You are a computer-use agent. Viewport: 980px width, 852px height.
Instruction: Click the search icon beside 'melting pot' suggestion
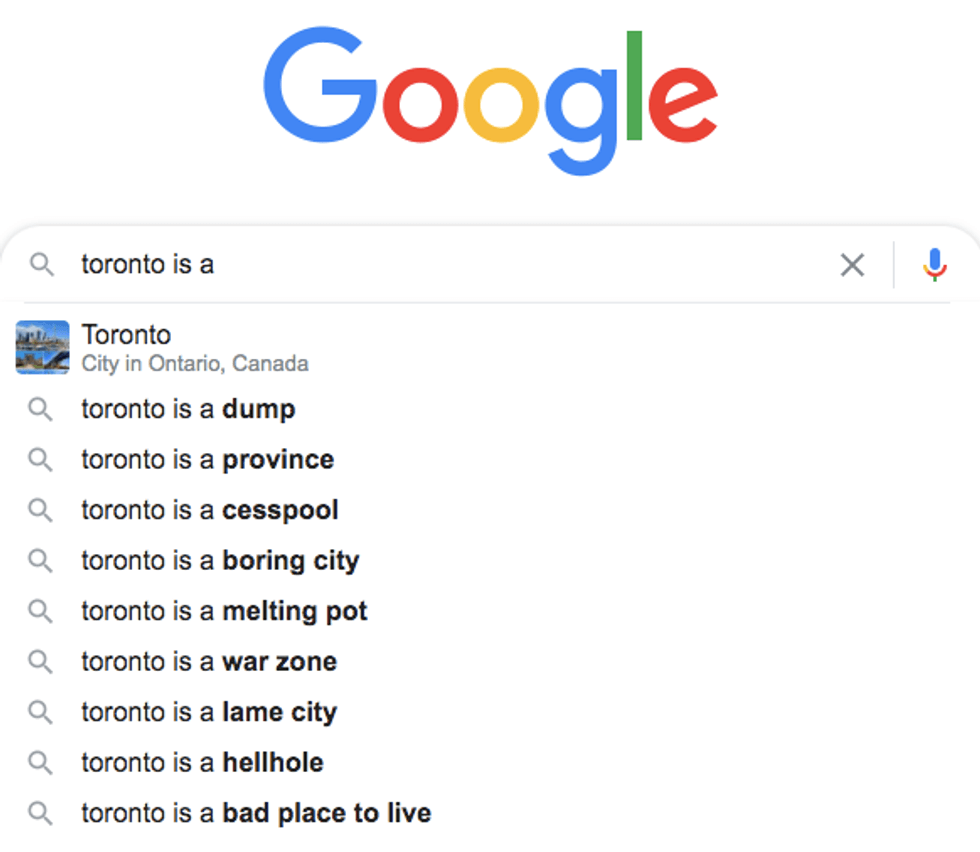tap(40, 611)
